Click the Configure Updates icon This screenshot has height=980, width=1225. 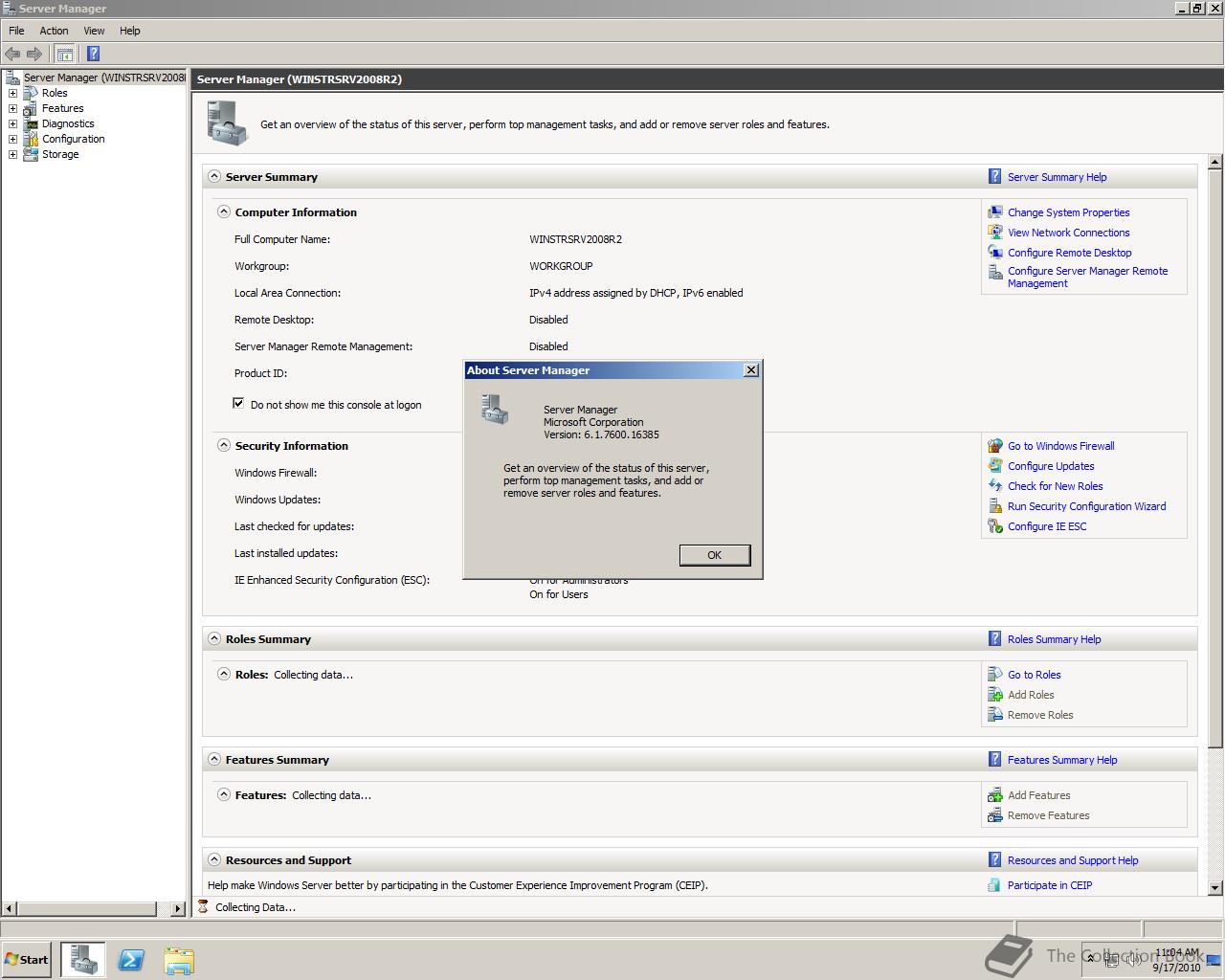tap(995, 466)
